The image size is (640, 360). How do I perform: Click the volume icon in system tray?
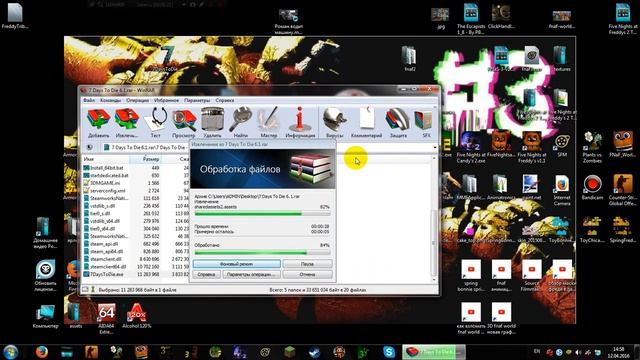pyautogui.click(x=578, y=352)
